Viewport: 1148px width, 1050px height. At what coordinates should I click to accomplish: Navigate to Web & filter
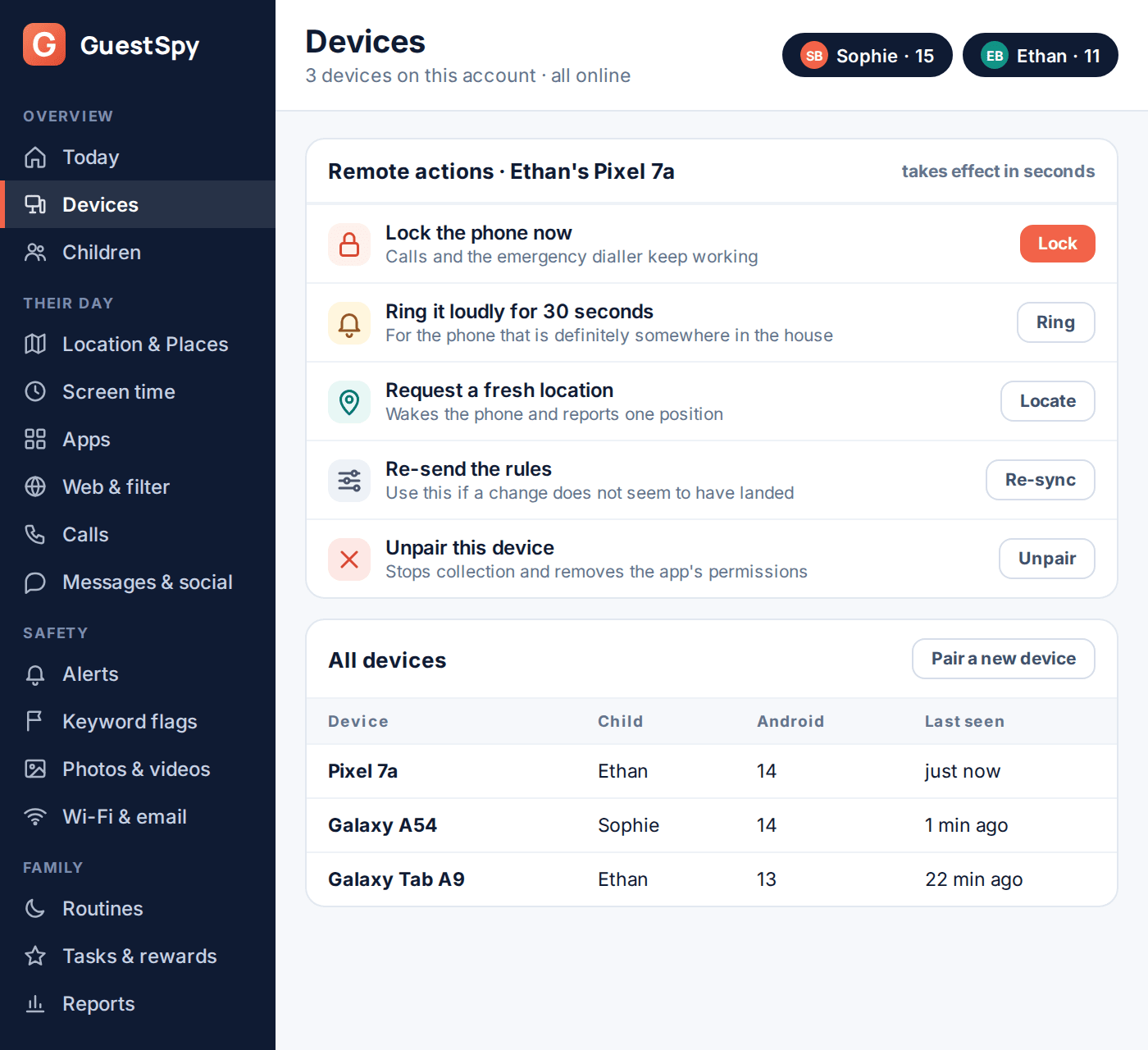(x=138, y=486)
